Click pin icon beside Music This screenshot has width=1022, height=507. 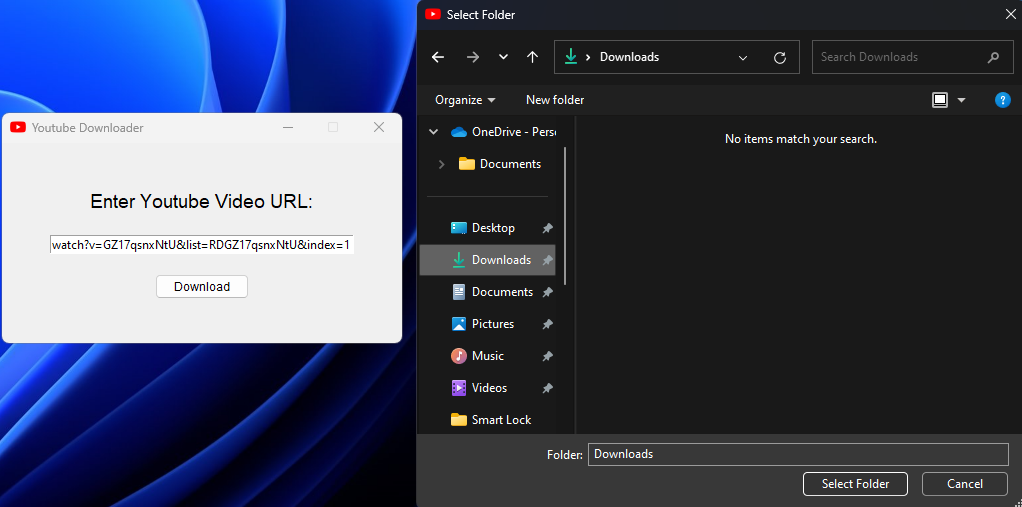pyautogui.click(x=548, y=356)
